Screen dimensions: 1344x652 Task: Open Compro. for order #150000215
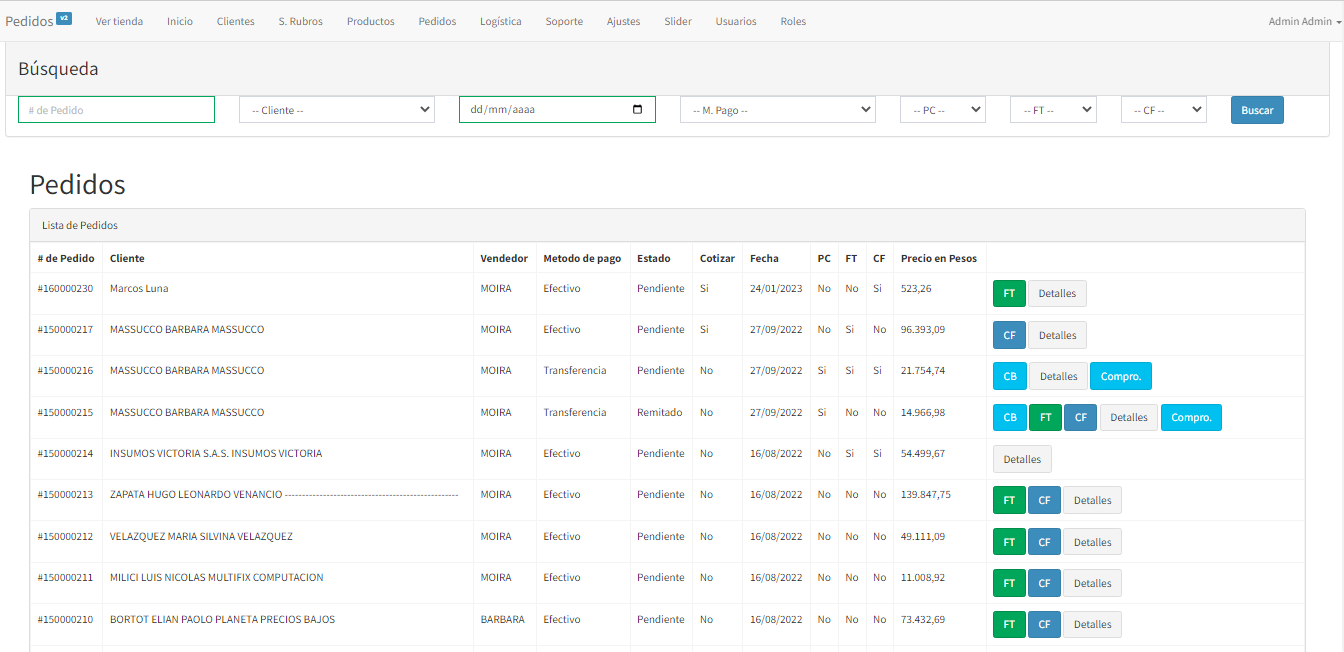(1191, 418)
